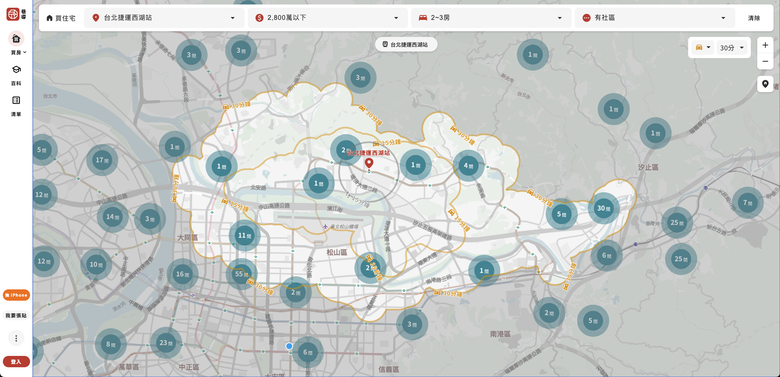The image size is (780, 377).
Task: Click the 中正區 district label
Action: click(189, 368)
